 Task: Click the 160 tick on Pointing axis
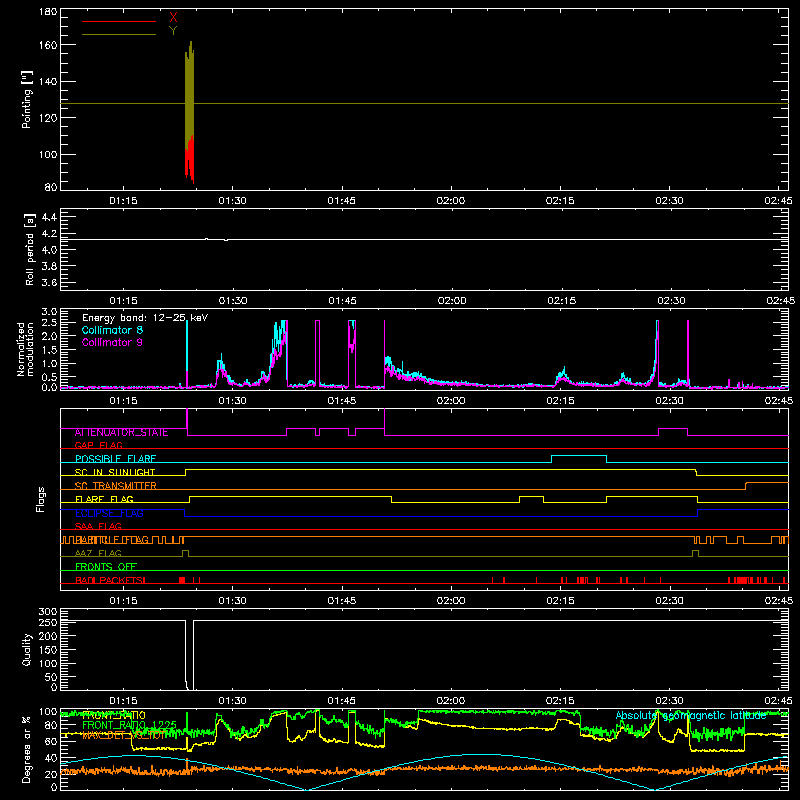click(x=48, y=45)
